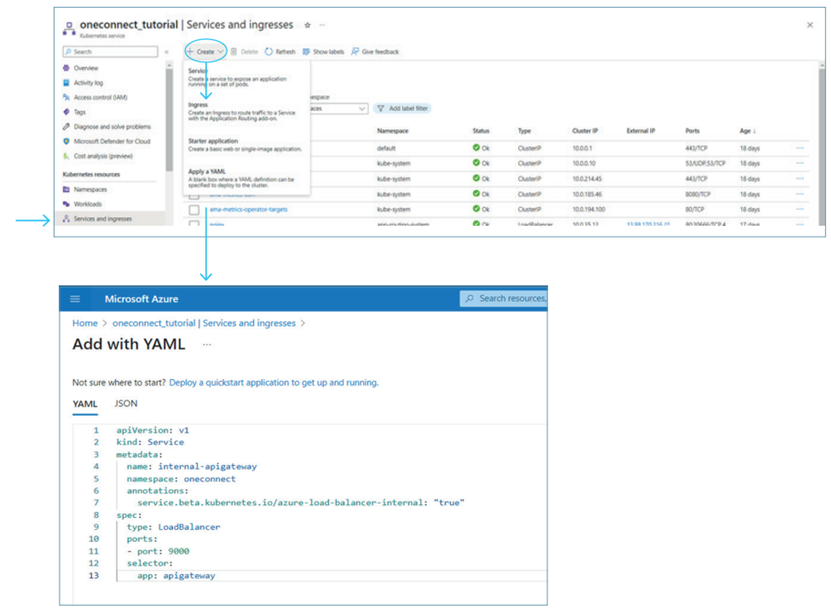Switch to the JSON tab
Image resolution: width=831 pixels, height=610 pixels.
(126, 403)
